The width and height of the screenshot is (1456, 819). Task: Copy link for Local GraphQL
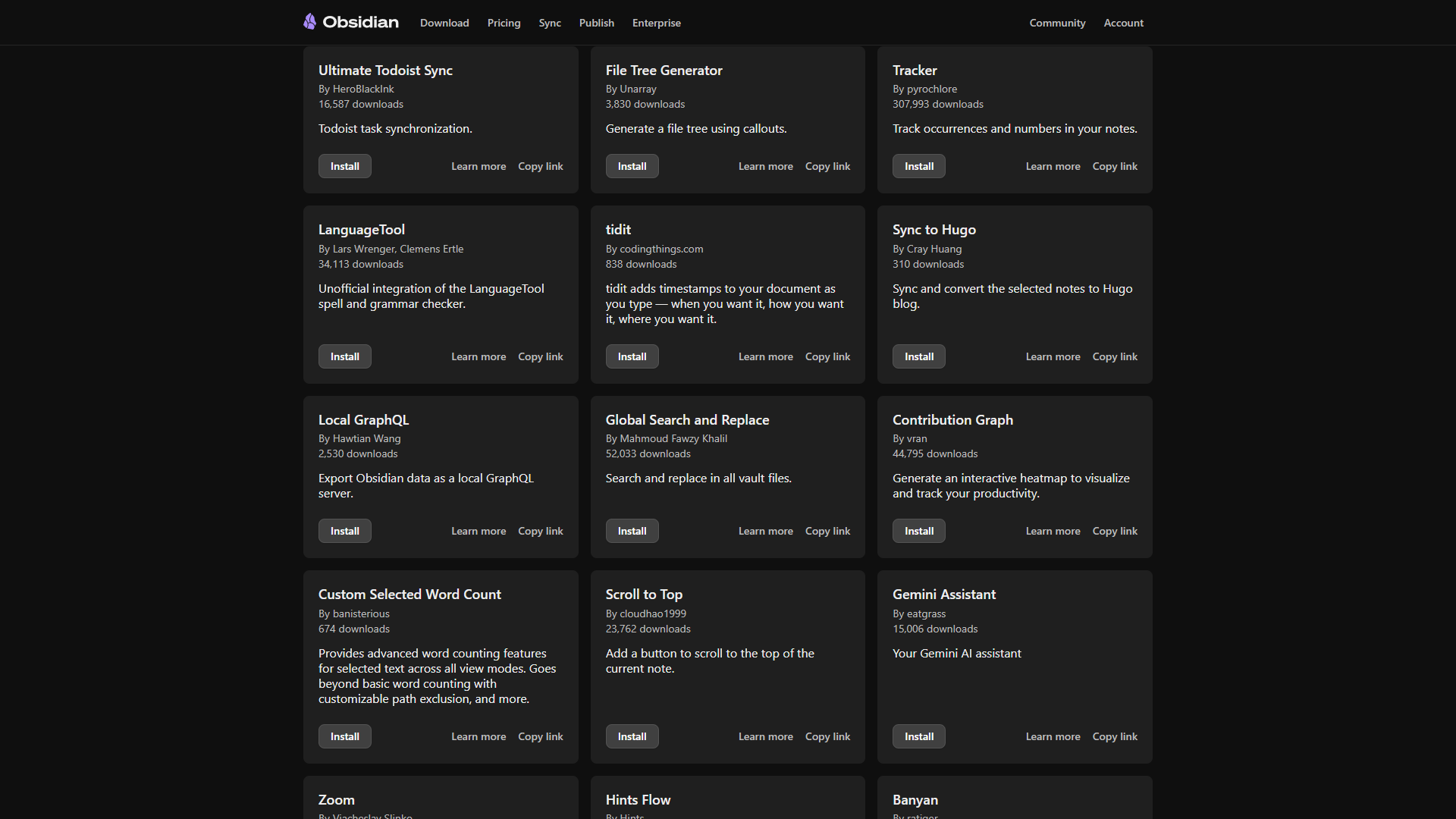(541, 531)
